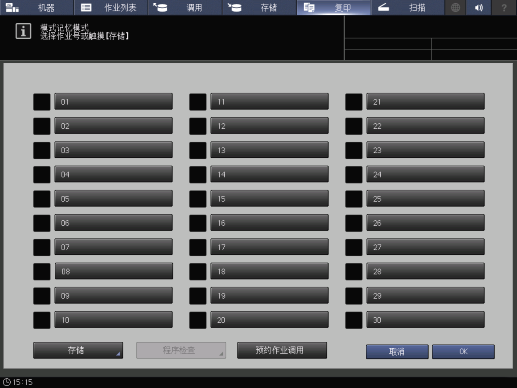Select memory slot 11
The height and width of the screenshot is (388, 517).
tap(270, 102)
